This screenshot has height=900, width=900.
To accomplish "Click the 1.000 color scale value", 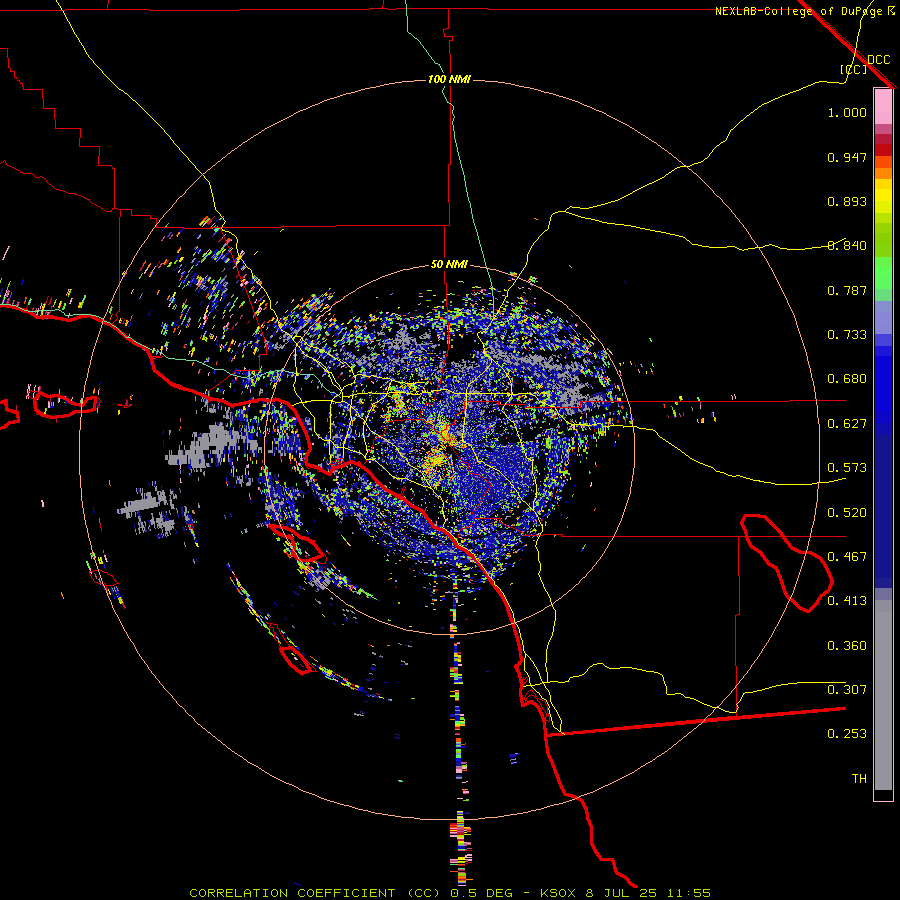I will (847, 112).
